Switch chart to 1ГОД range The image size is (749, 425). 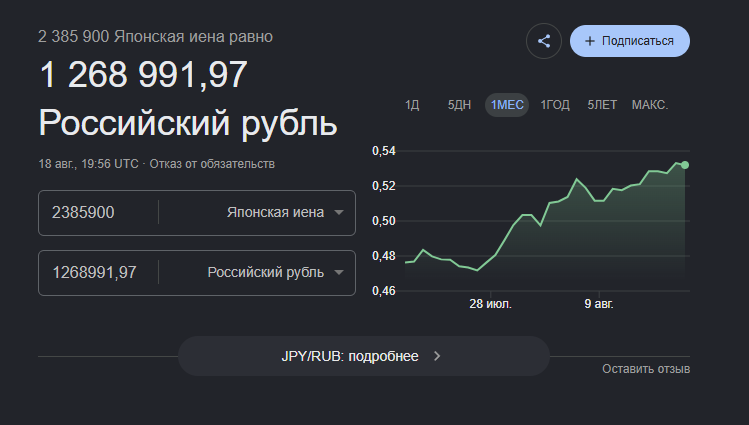[555, 105]
